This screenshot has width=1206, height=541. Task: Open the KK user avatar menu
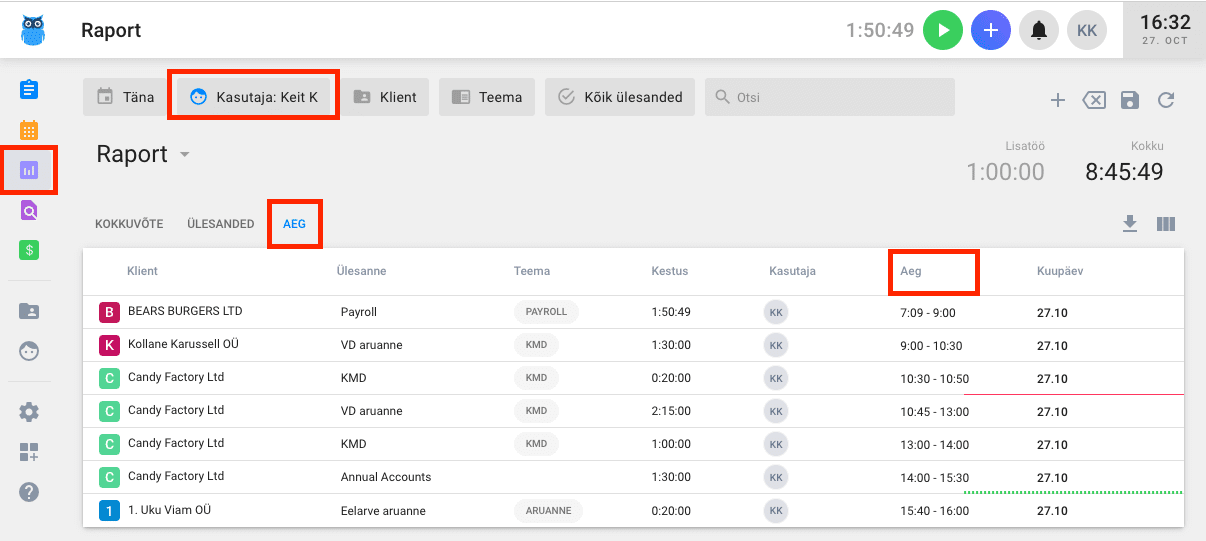click(x=1087, y=30)
